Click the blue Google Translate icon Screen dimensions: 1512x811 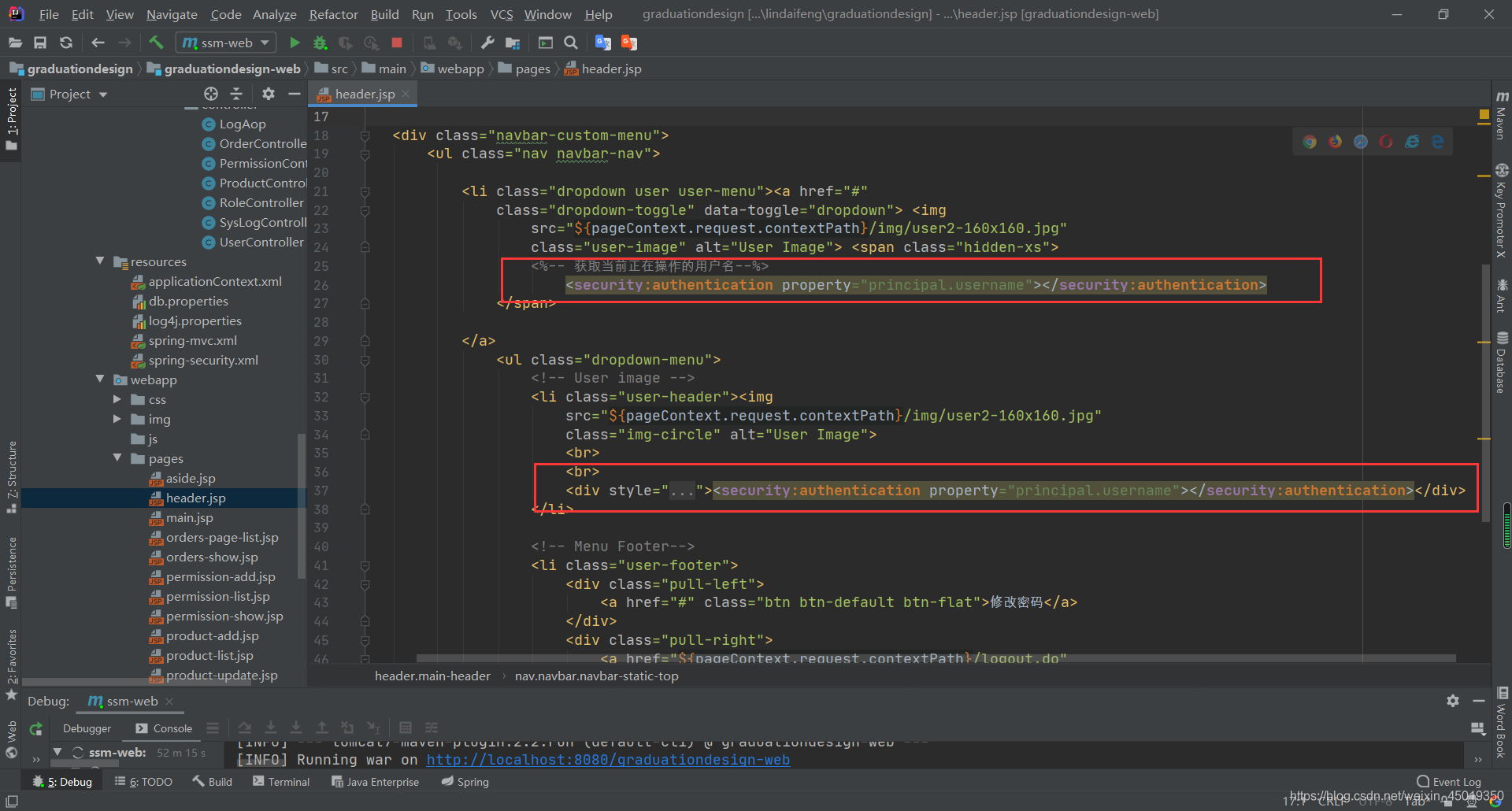coord(603,43)
